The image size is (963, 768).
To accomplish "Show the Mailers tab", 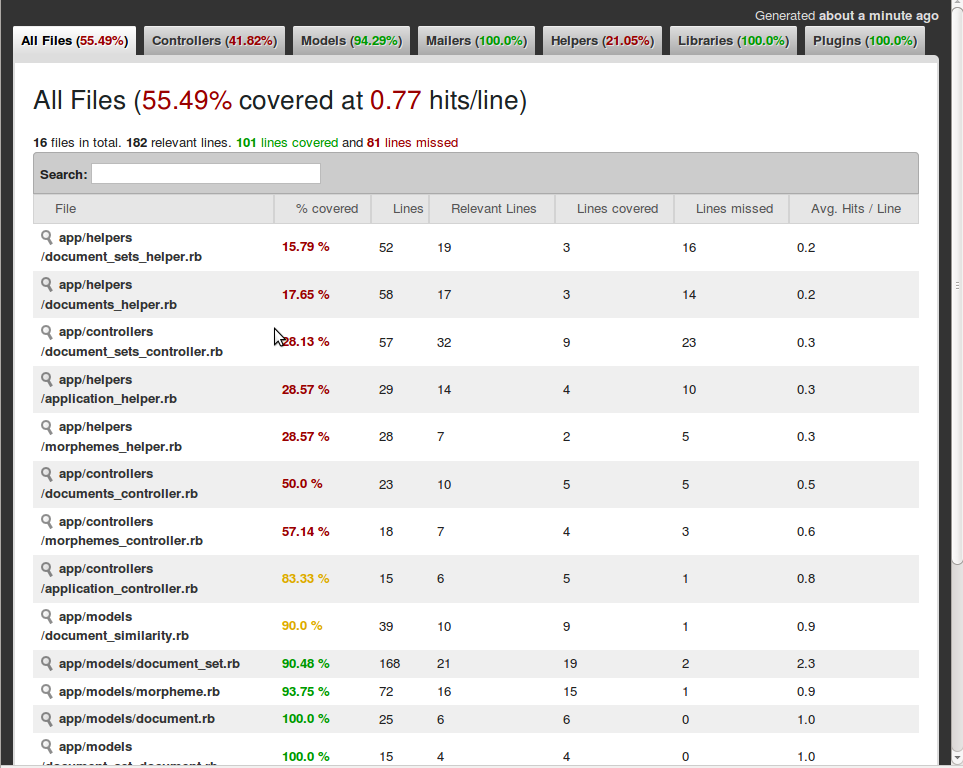I will (475, 41).
